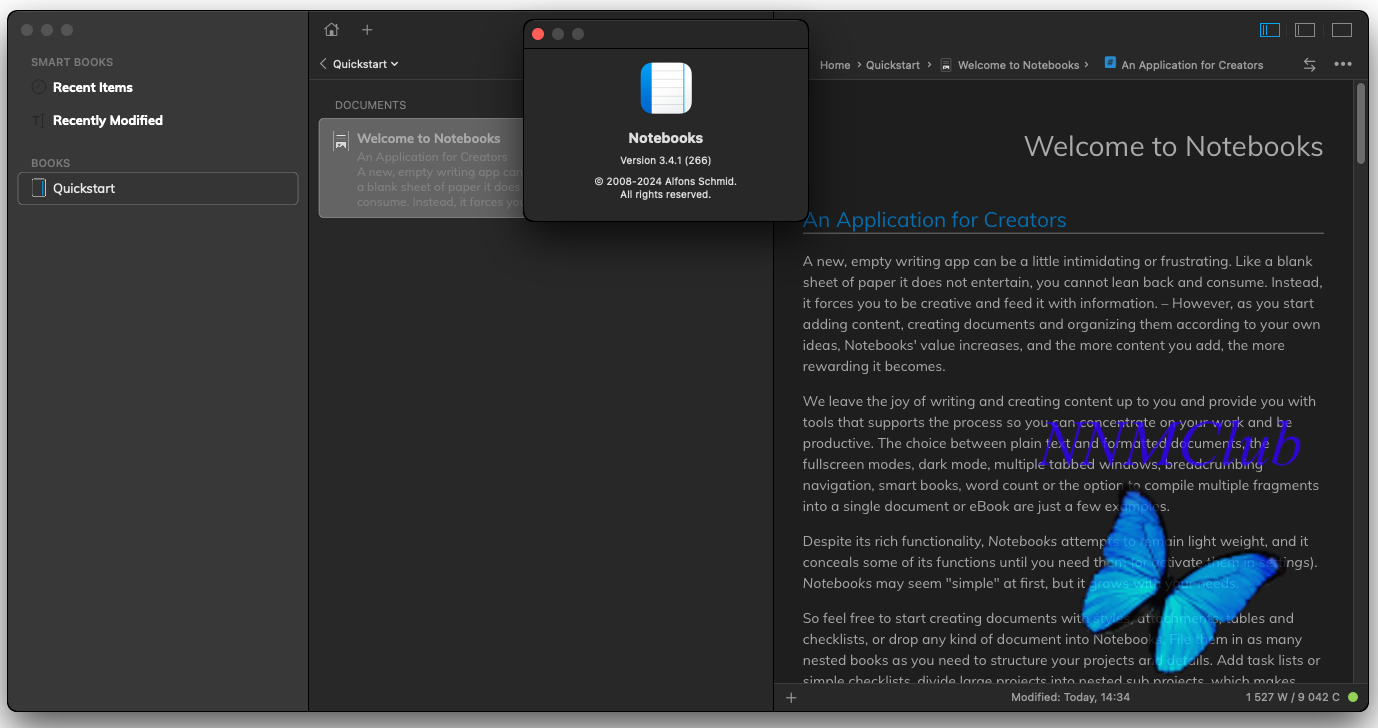Image resolution: width=1378 pixels, height=728 pixels.
Task: Select Recently Modified smart book
Action: click(x=107, y=121)
